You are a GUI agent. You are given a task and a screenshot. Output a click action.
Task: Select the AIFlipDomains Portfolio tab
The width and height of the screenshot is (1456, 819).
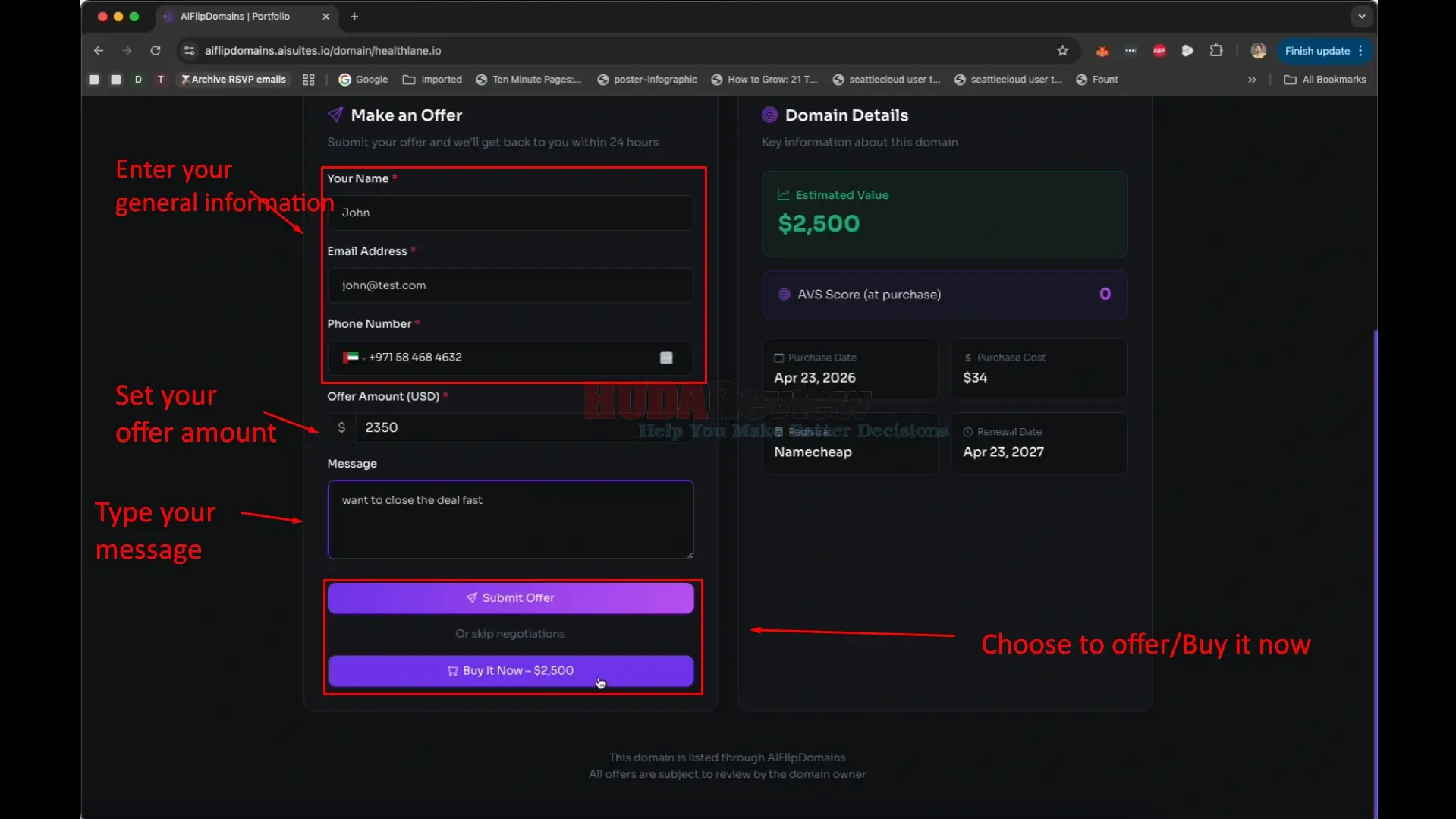tap(235, 17)
